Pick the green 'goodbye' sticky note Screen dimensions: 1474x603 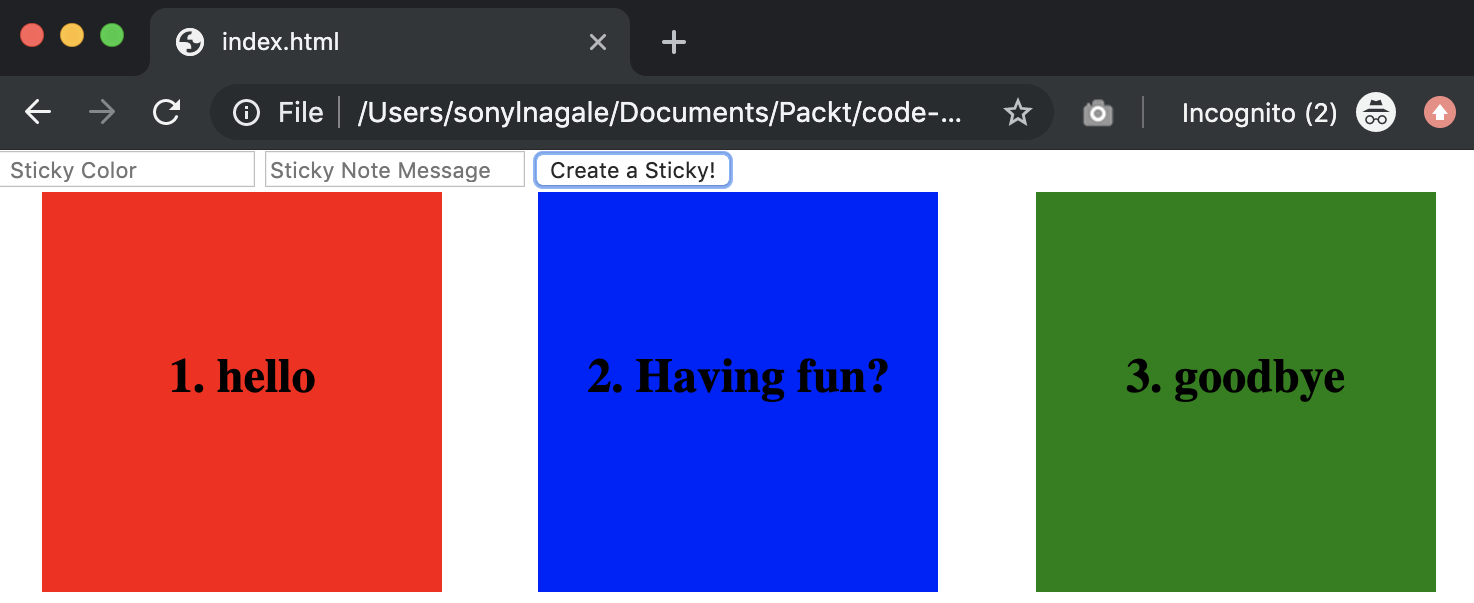coord(1235,391)
